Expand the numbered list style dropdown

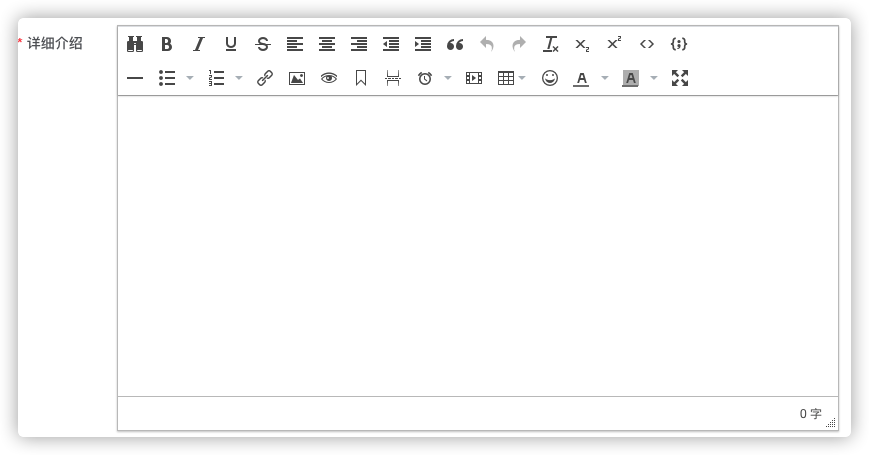pyautogui.click(x=239, y=78)
